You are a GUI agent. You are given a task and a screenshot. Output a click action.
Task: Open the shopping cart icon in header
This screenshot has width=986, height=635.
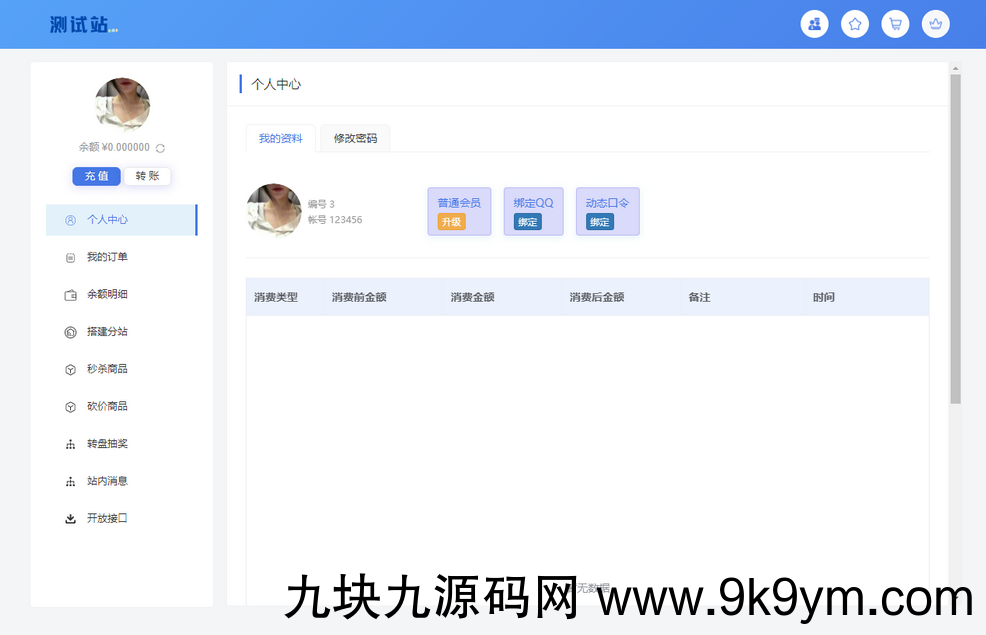coord(895,24)
